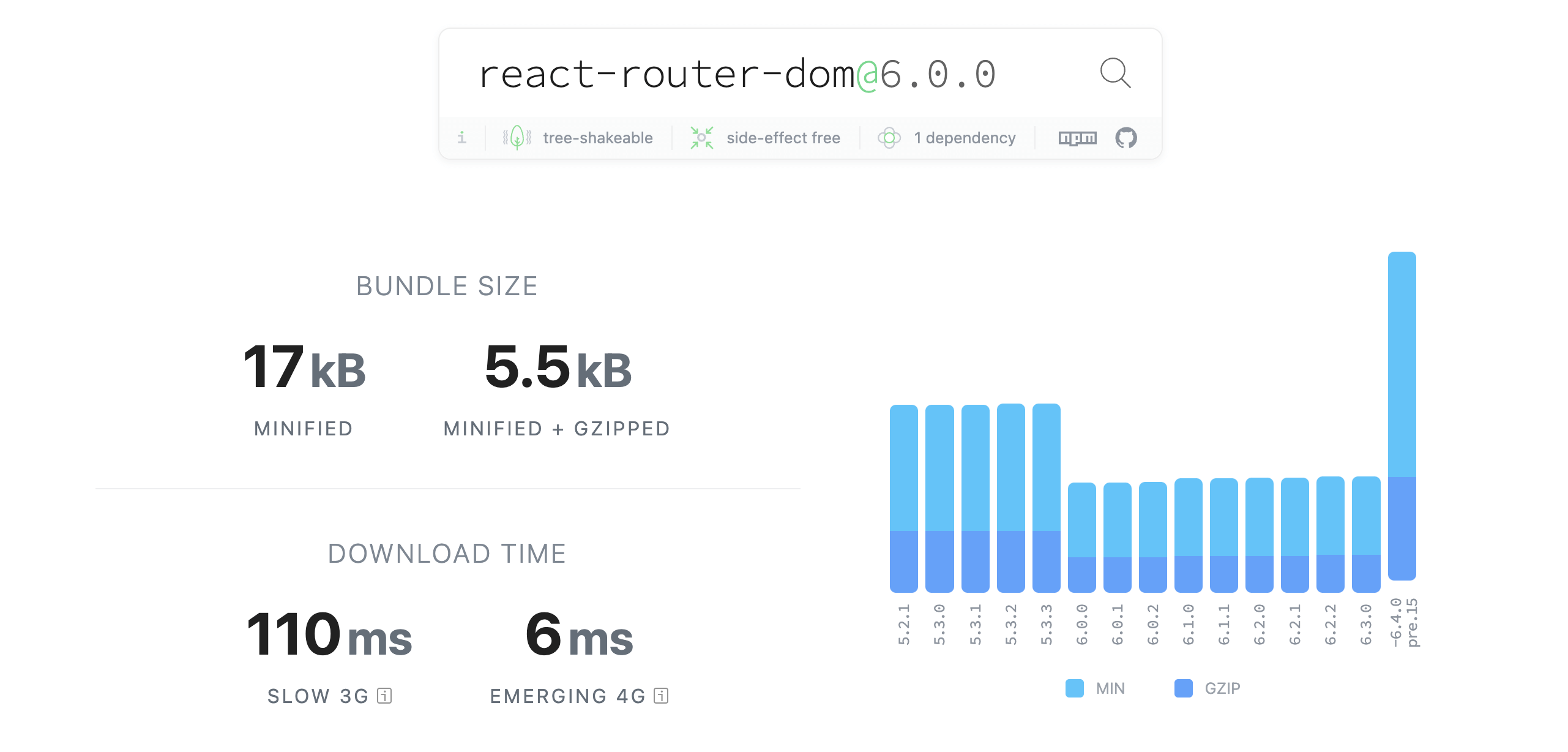
Task: Click the '1 dependency' label
Action: [x=964, y=138]
